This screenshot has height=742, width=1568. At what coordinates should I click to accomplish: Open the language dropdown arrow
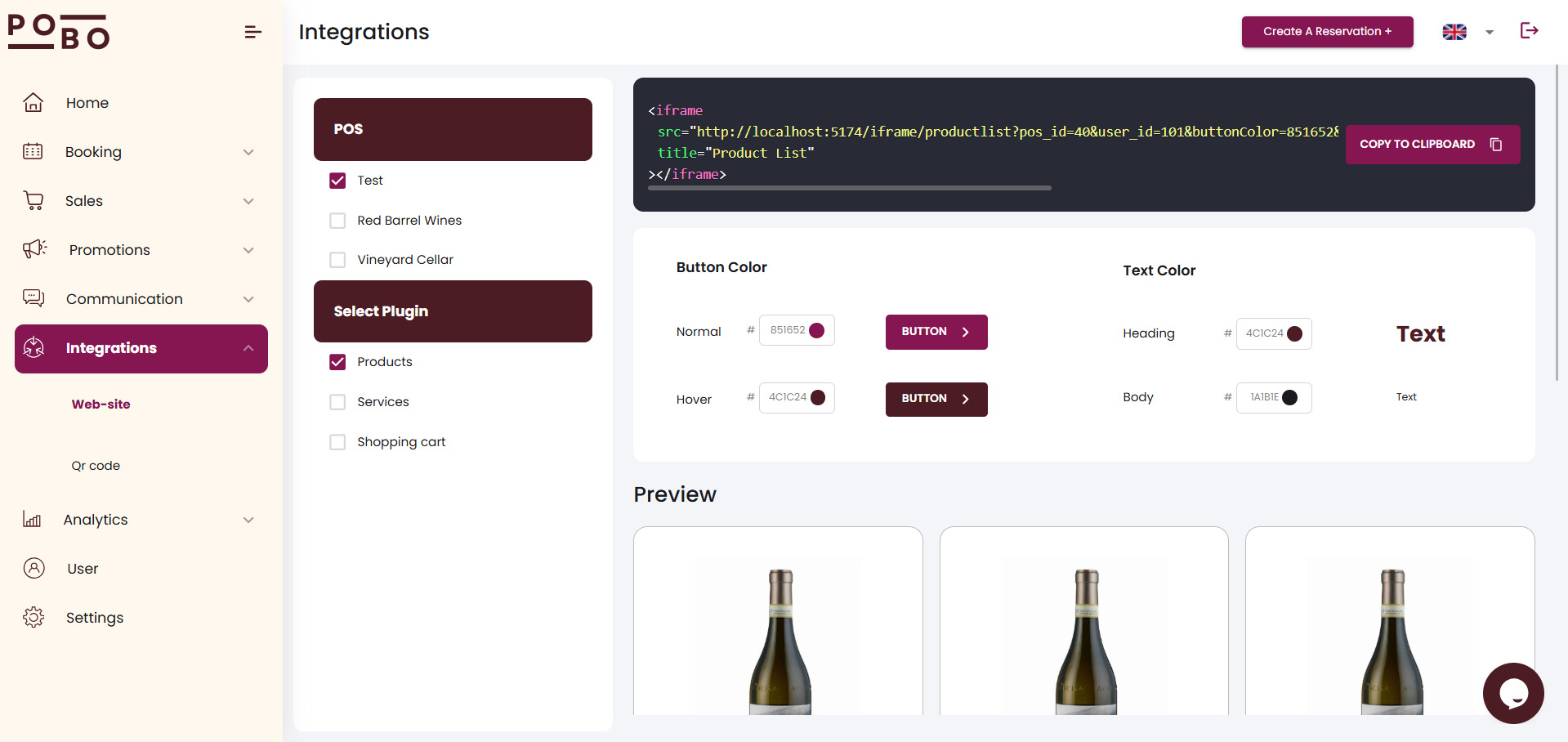(1490, 33)
